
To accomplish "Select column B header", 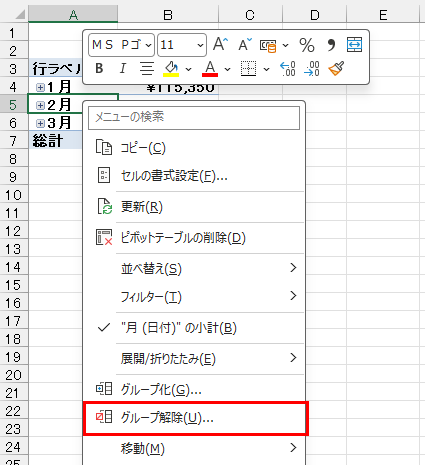I will [x=168, y=15].
